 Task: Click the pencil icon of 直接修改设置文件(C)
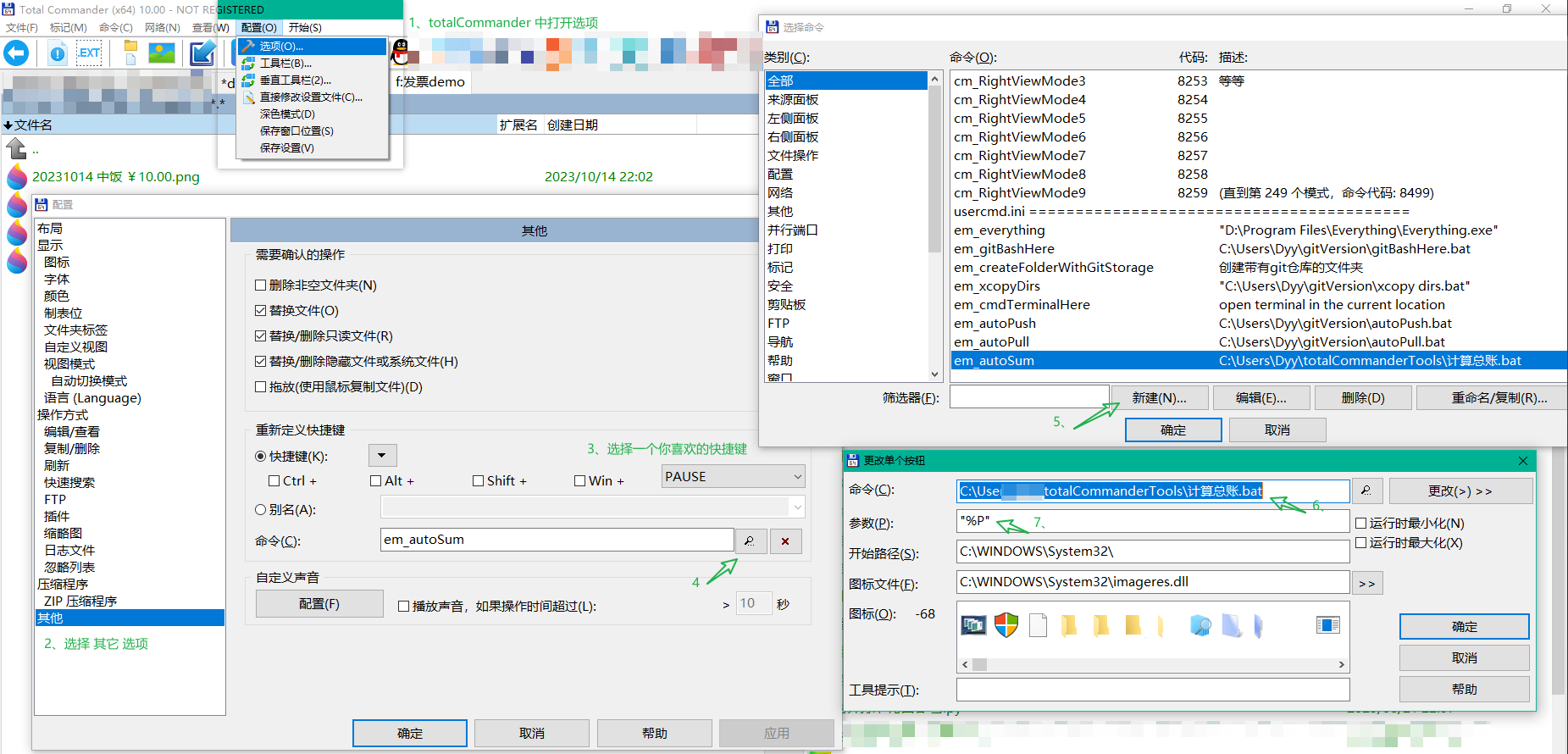pos(248,97)
